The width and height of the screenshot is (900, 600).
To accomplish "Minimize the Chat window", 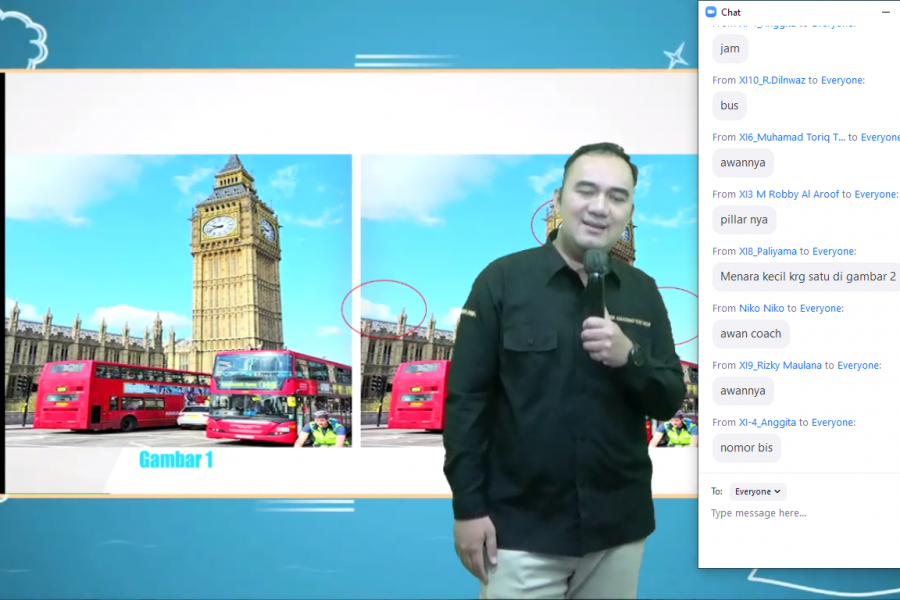I will pyautogui.click(x=885, y=12).
